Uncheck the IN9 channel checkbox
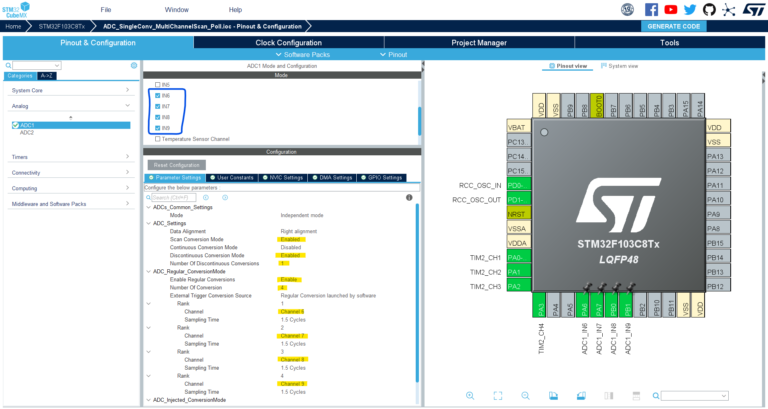768x409 pixels. 158,128
